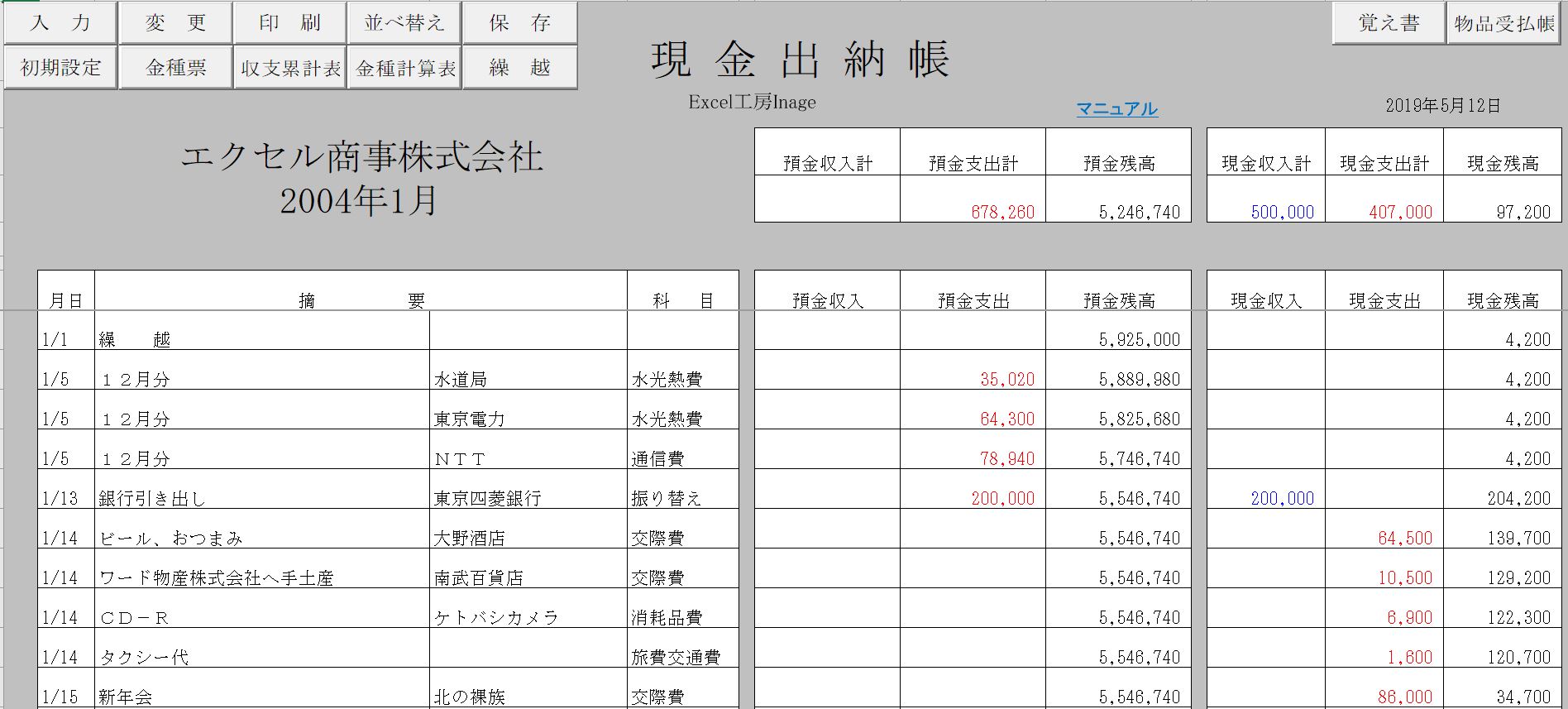Select the 新年会 description cell
Image resolution: width=1568 pixels, height=709 pixels.
[261, 695]
